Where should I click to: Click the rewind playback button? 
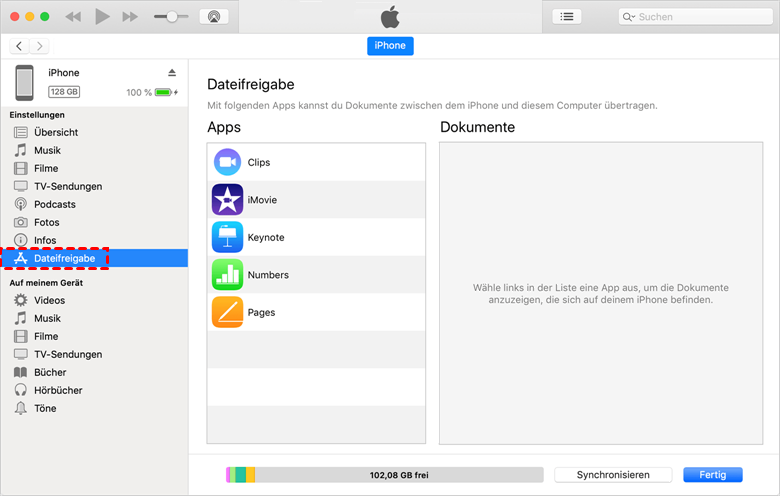(73, 16)
